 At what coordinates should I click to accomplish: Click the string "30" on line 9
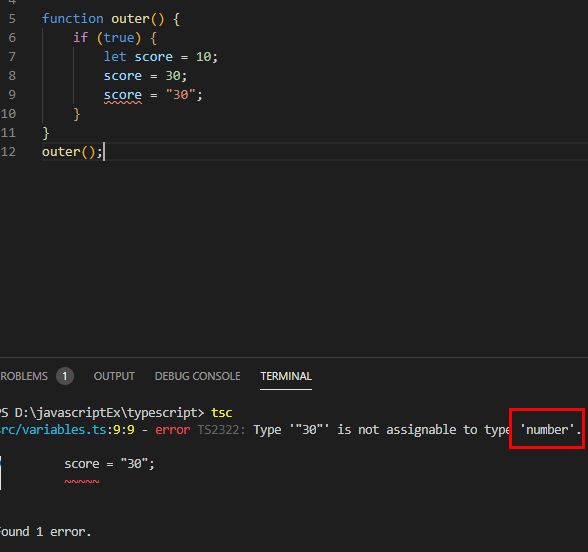click(180, 94)
